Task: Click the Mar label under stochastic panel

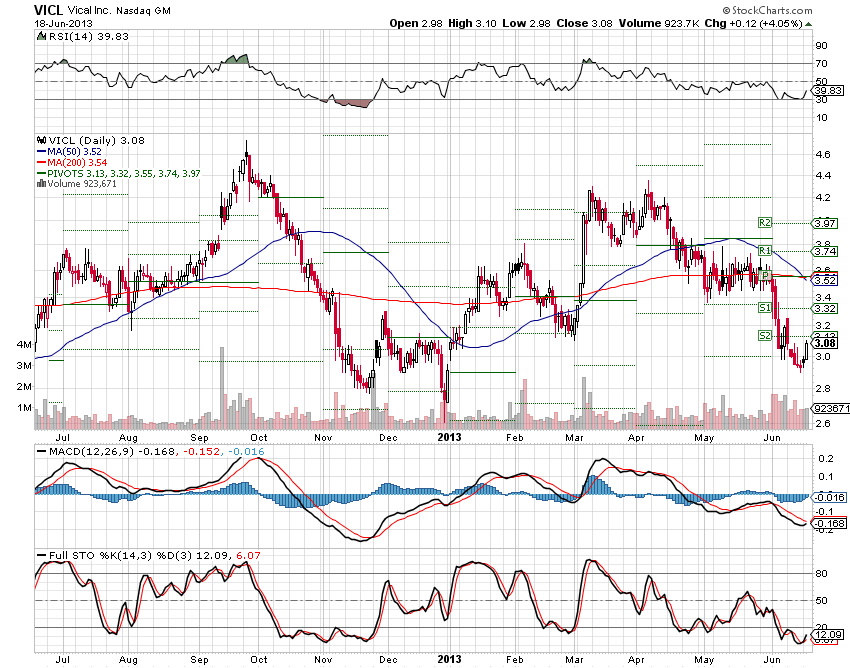Action: tap(574, 660)
